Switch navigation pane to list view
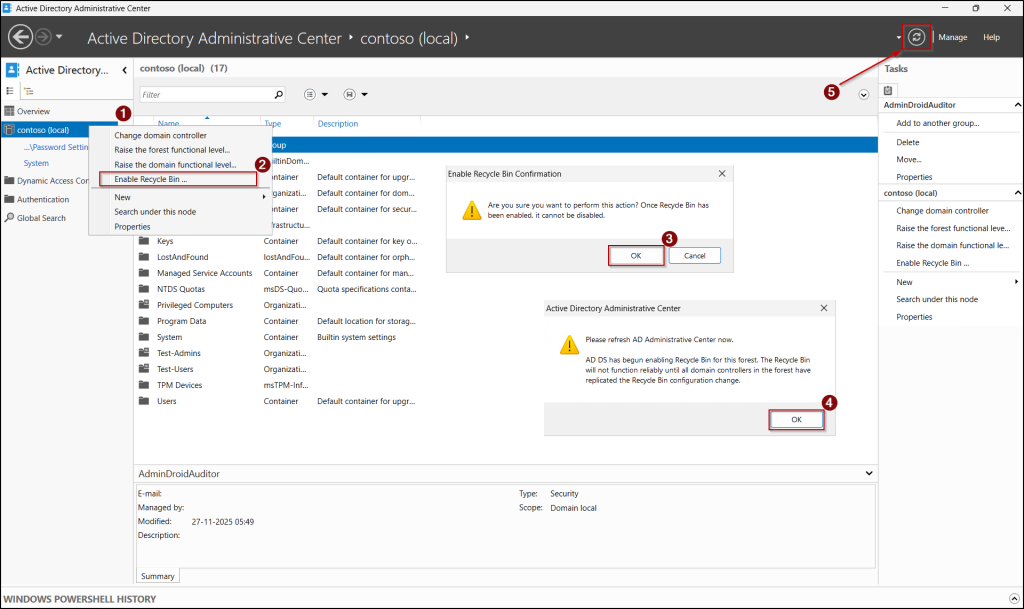Image resolution: width=1024 pixels, height=609 pixels. (x=11, y=91)
